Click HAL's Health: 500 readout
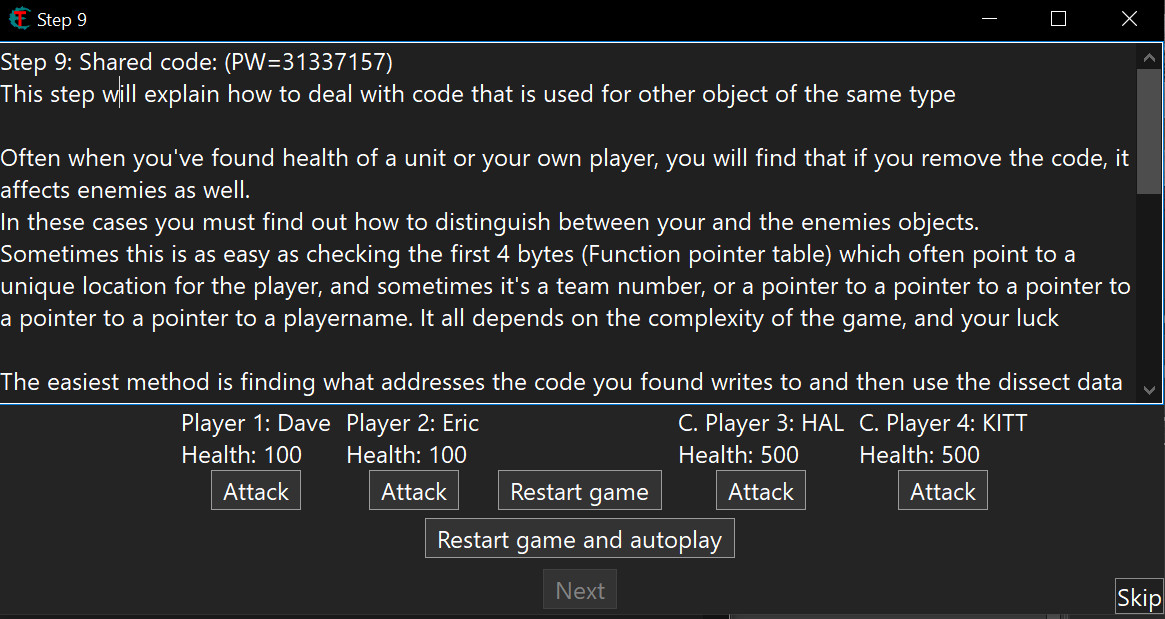 (738, 455)
